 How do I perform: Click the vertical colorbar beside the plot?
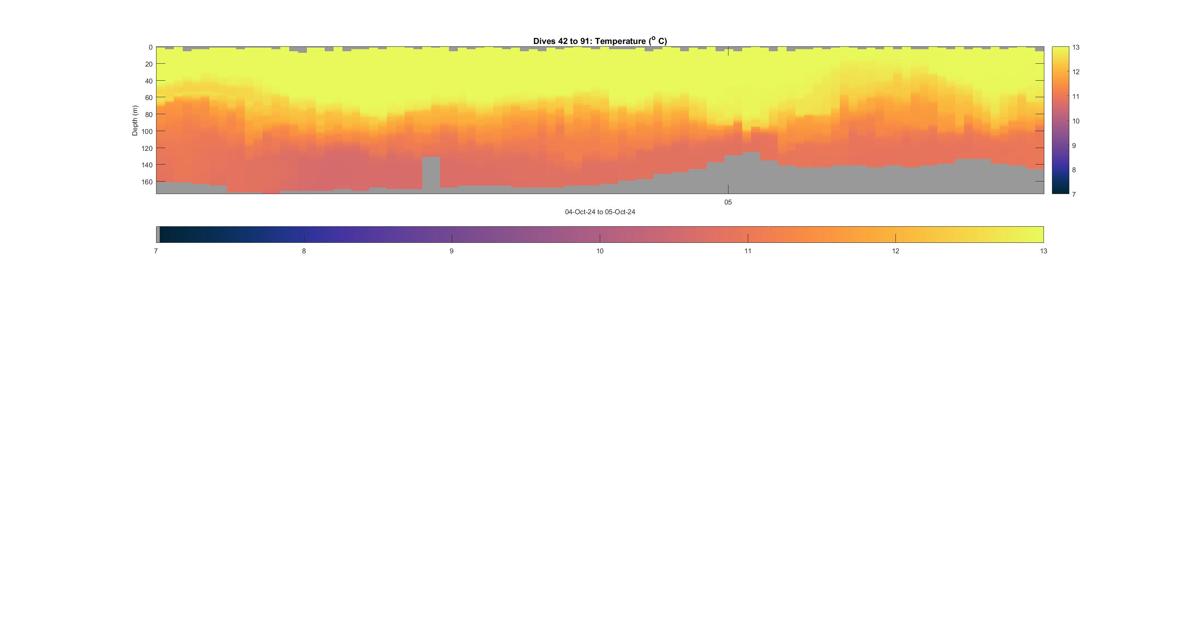(x=1060, y=120)
